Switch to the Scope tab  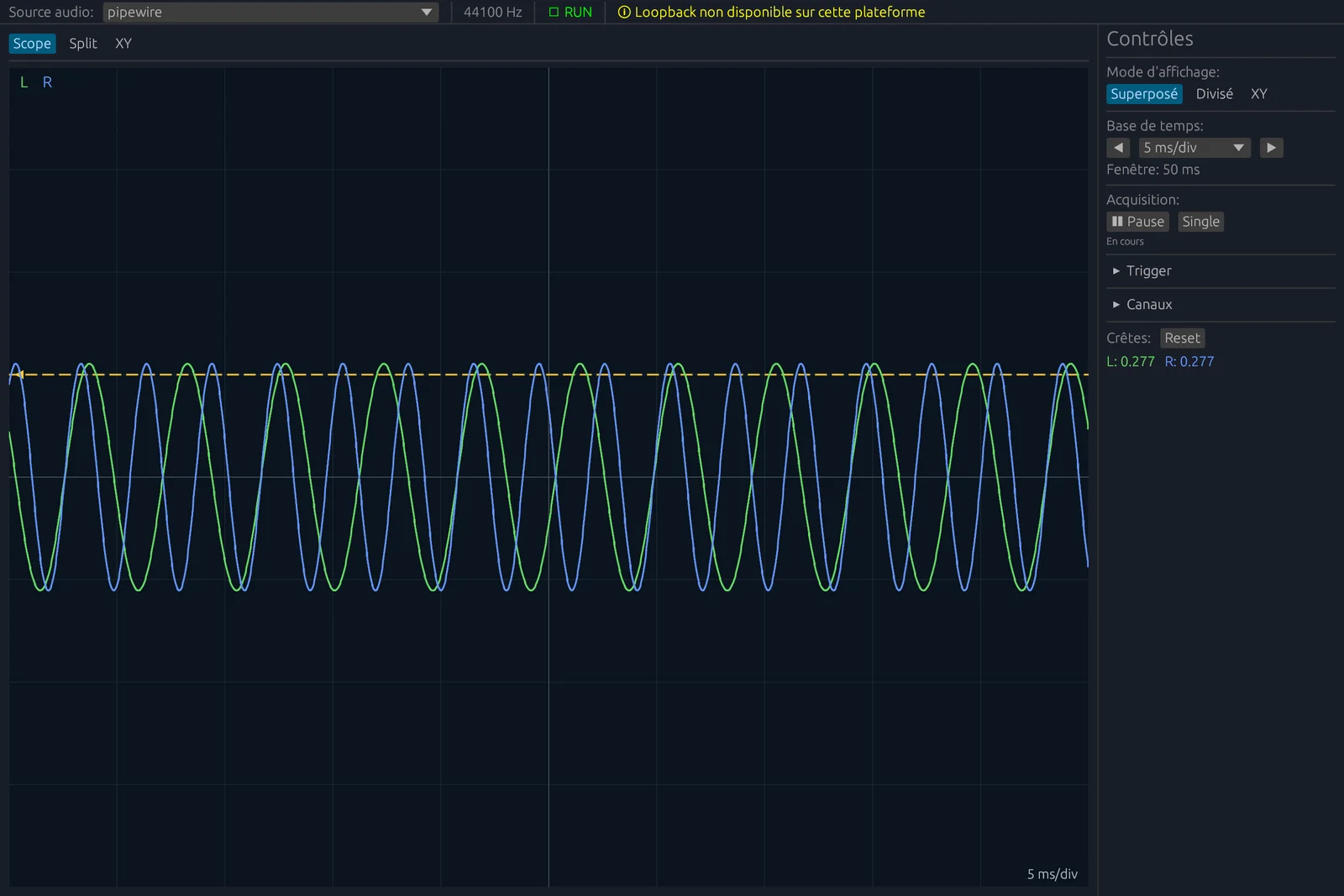point(32,44)
